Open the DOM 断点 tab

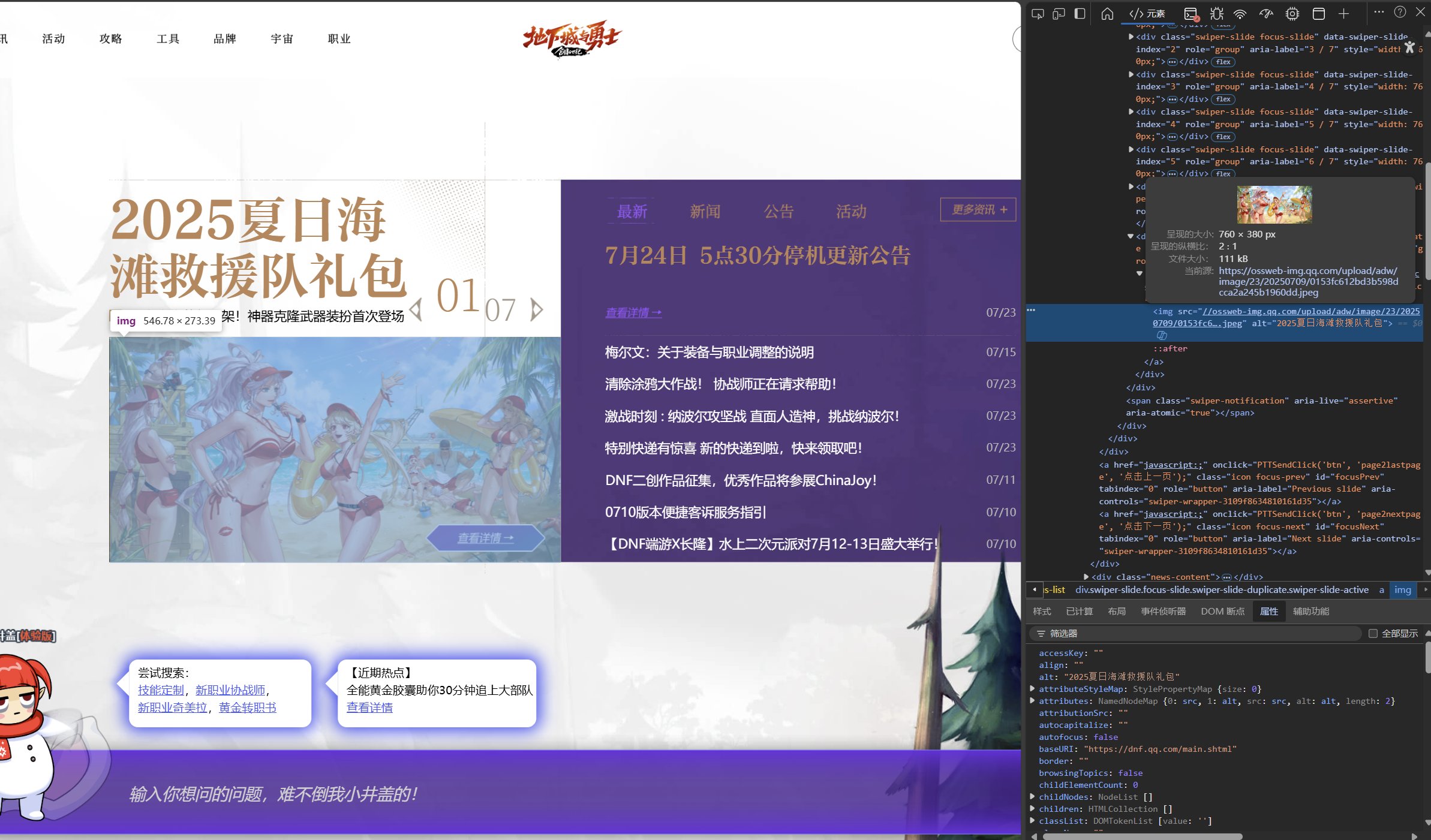(1222, 611)
